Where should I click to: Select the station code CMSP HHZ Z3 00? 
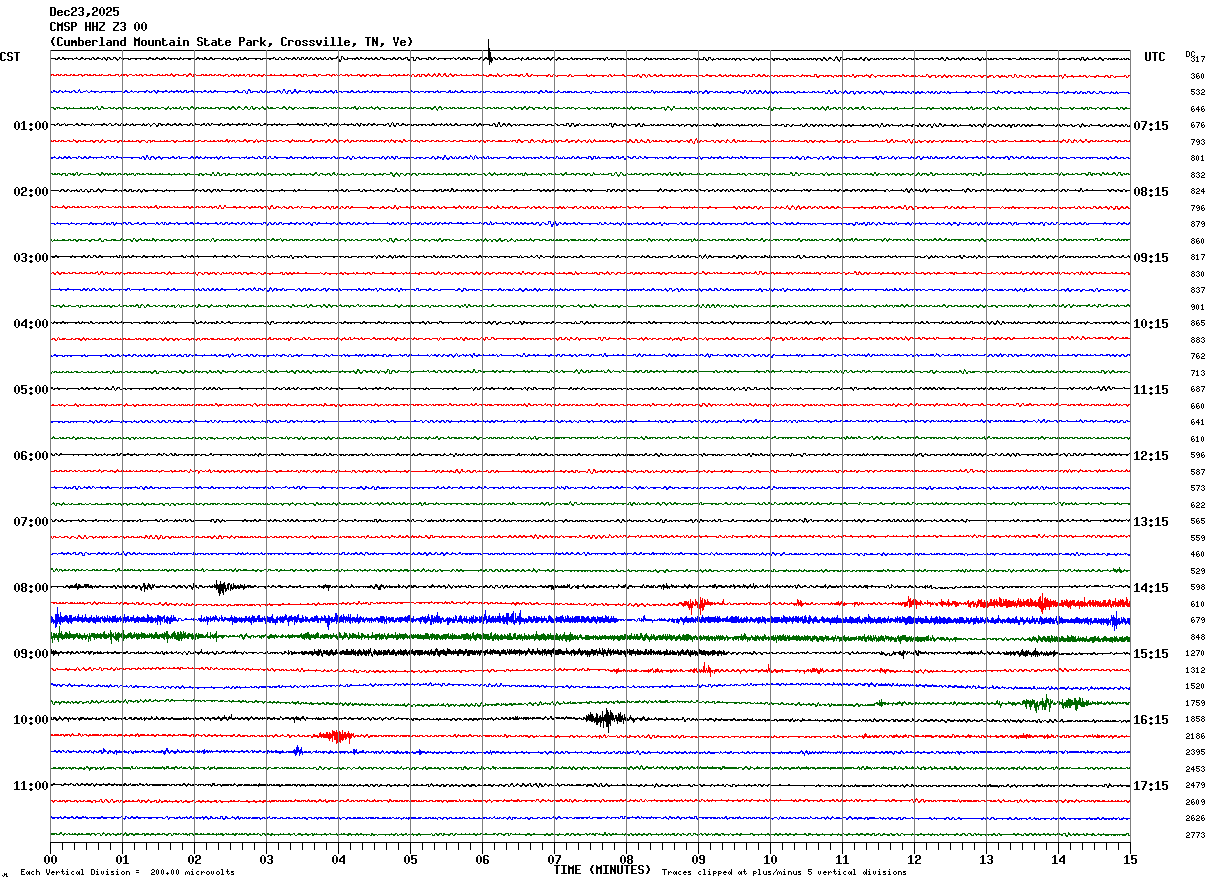pyautogui.click(x=98, y=27)
